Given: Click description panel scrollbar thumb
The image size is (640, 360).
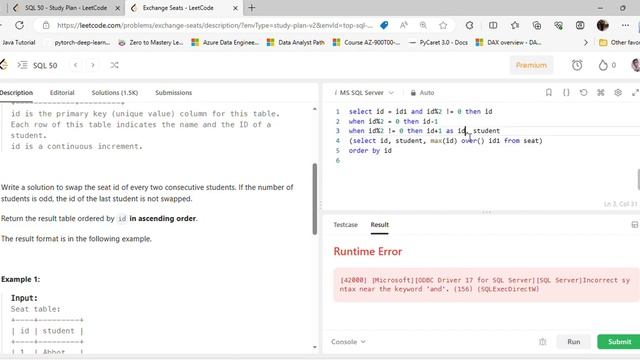Looking at the screenshot, I should click(315, 199).
